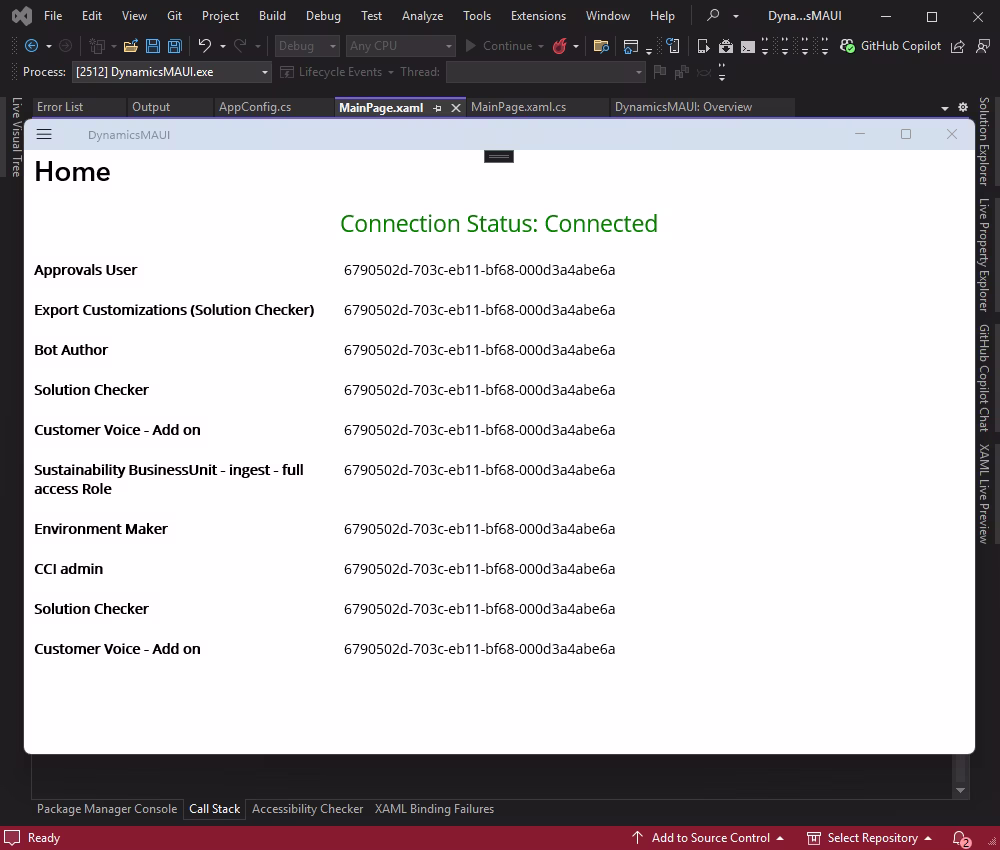The width and height of the screenshot is (1000, 850).
Task: Click the device refresh phone icon
Action: click(x=673, y=46)
